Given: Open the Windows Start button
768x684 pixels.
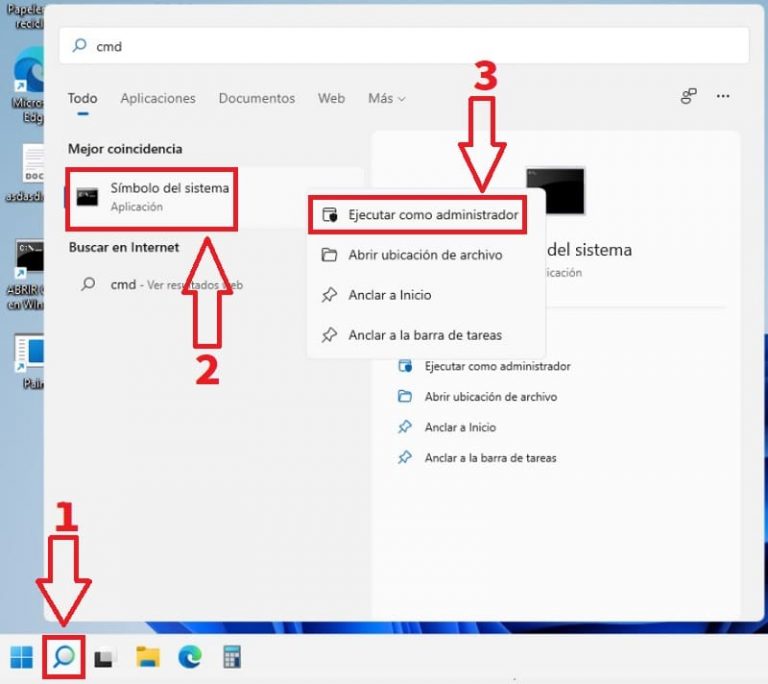Looking at the screenshot, I should pyautogui.click(x=21, y=657).
